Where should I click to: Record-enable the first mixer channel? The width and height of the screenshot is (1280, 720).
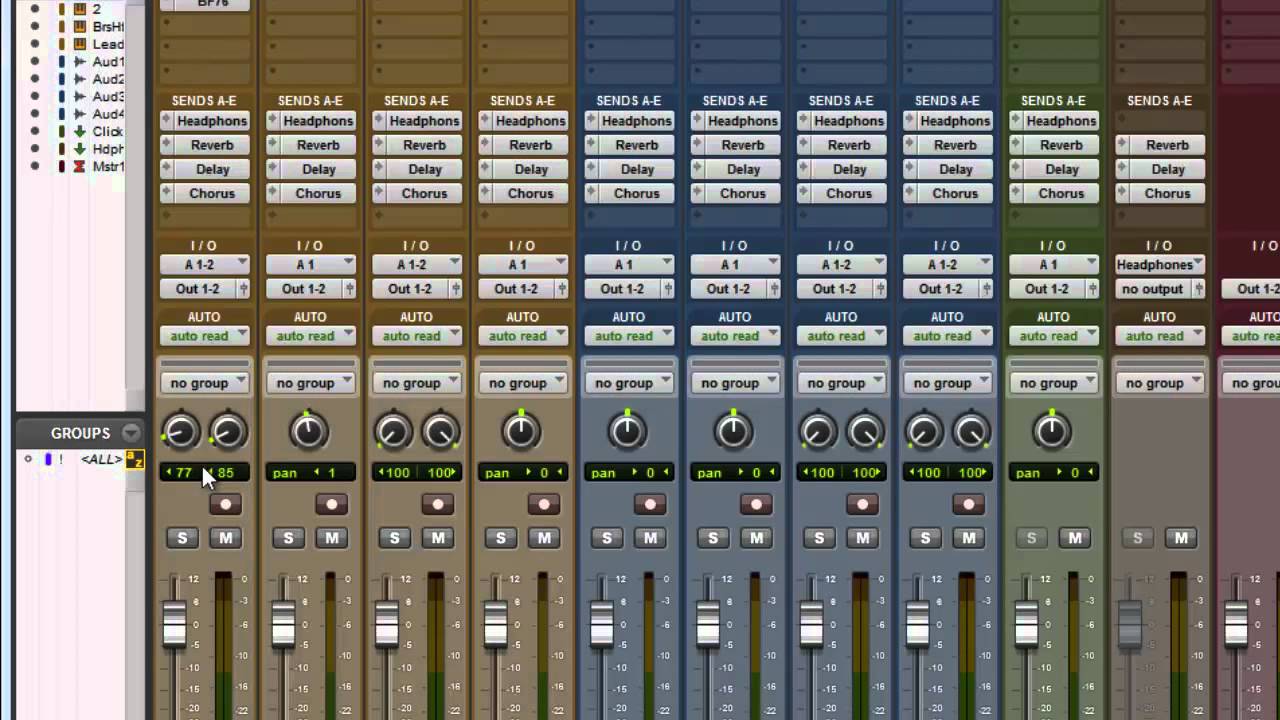coord(226,505)
